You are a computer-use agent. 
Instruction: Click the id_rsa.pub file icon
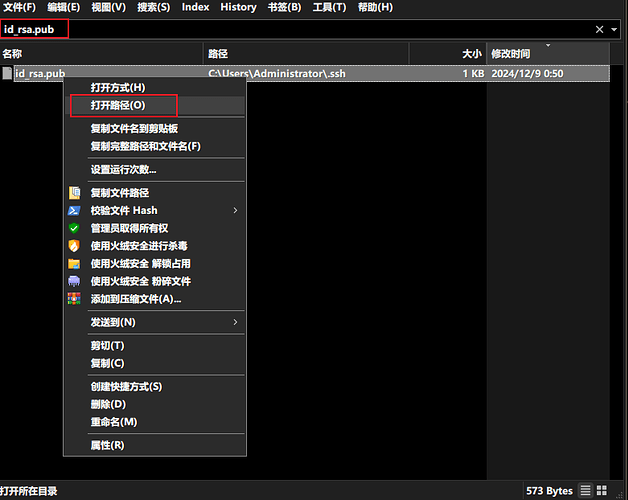click(7, 73)
